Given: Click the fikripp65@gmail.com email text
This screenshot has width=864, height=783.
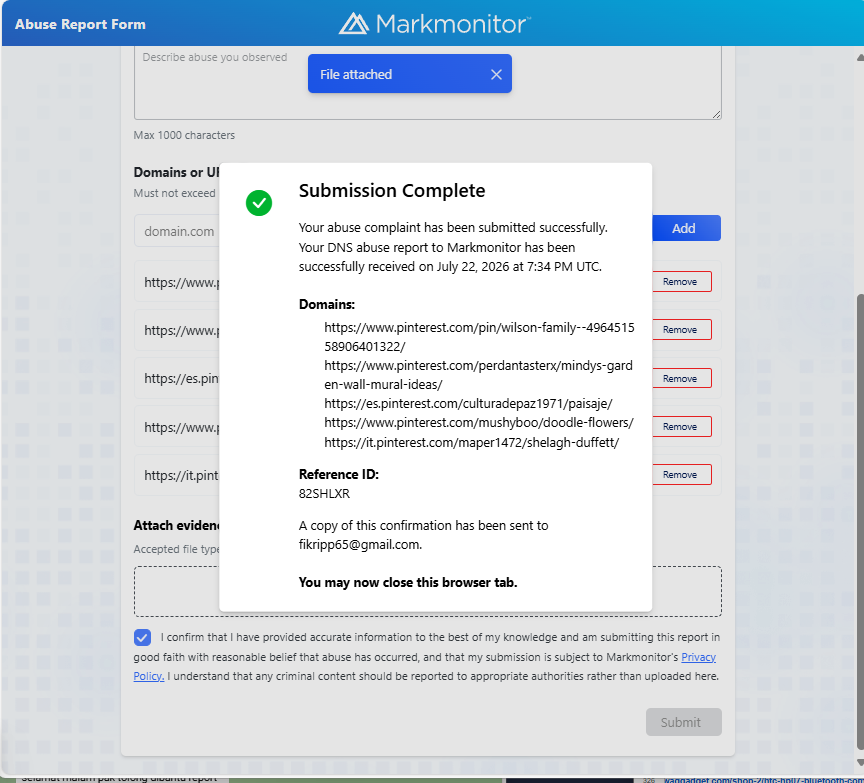Looking at the screenshot, I should (x=360, y=544).
